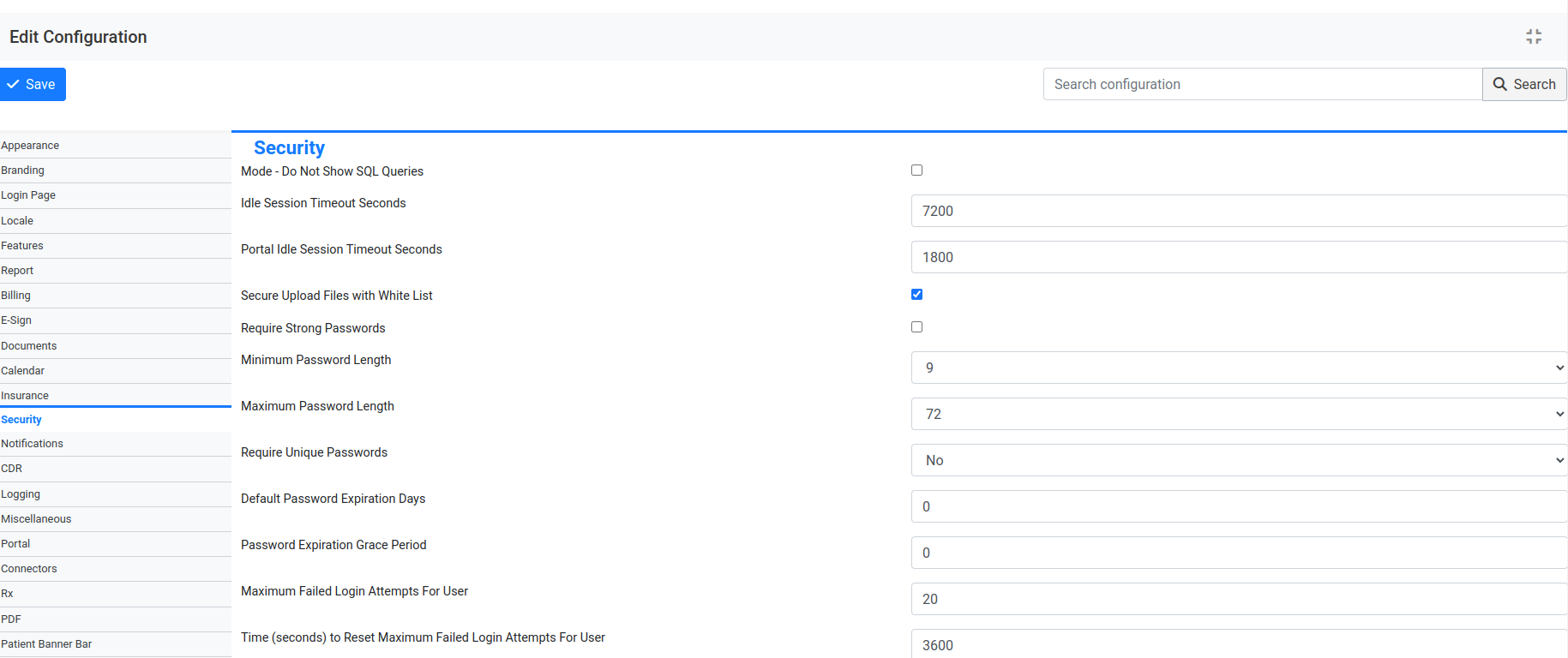Expand Require Unique Passwords dropdown
Image resolution: width=1568 pixels, height=658 pixels.
pyautogui.click(x=1238, y=460)
